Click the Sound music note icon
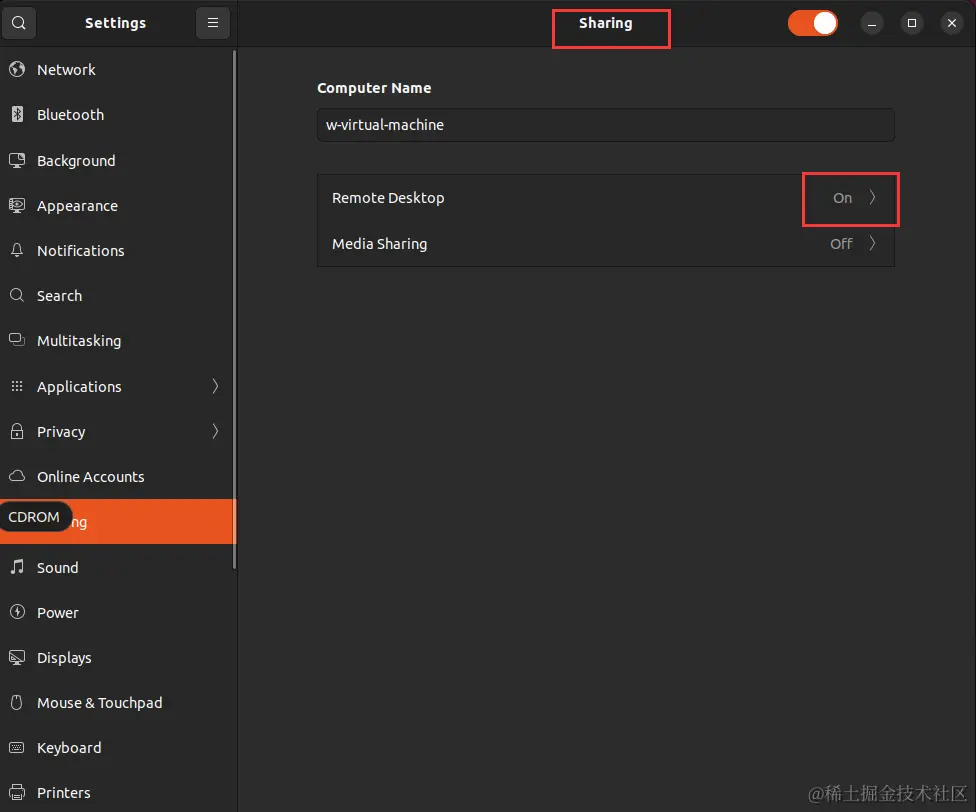This screenshot has width=976, height=812. click(x=17, y=566)
